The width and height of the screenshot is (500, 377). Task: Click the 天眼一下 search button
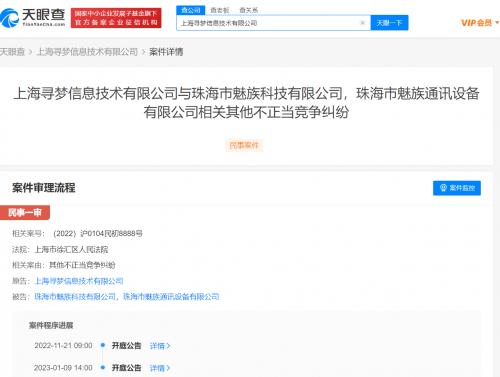point(389,23)
